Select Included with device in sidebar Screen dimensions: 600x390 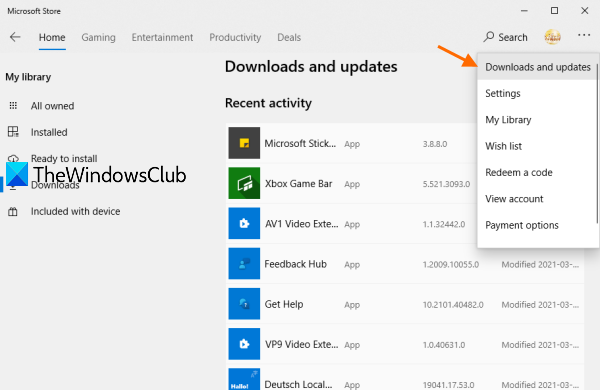[x=75, y=211]
